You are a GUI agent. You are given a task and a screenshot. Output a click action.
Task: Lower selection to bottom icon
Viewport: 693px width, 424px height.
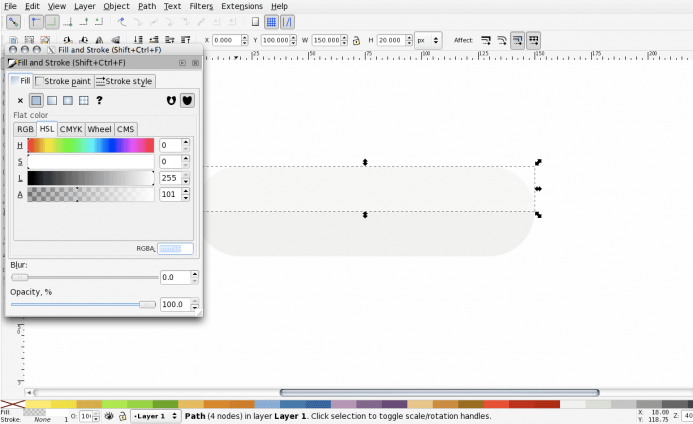point(138,40)
